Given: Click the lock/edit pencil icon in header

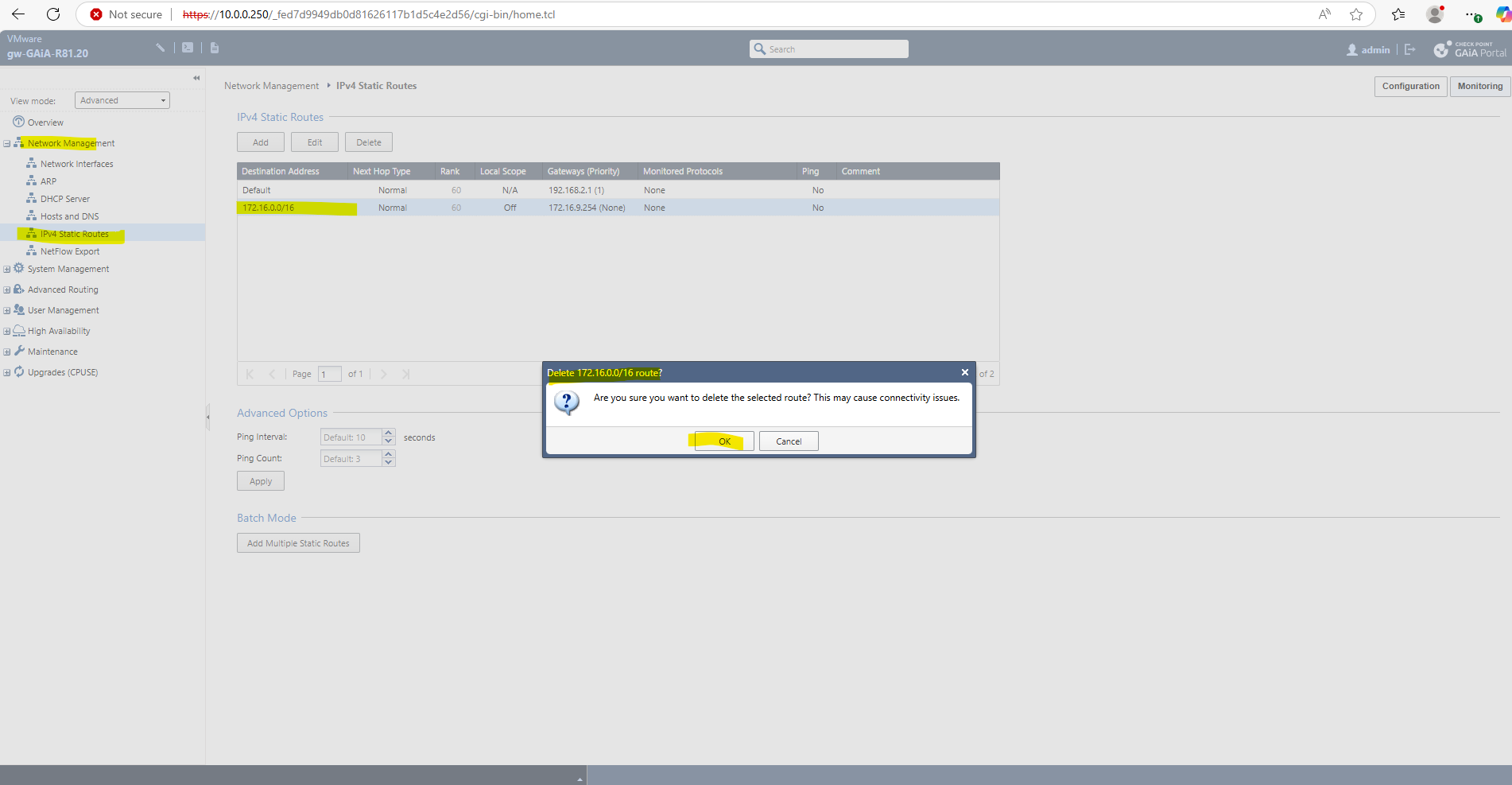Looking at the screenshot, I should (x=161, y=48).
